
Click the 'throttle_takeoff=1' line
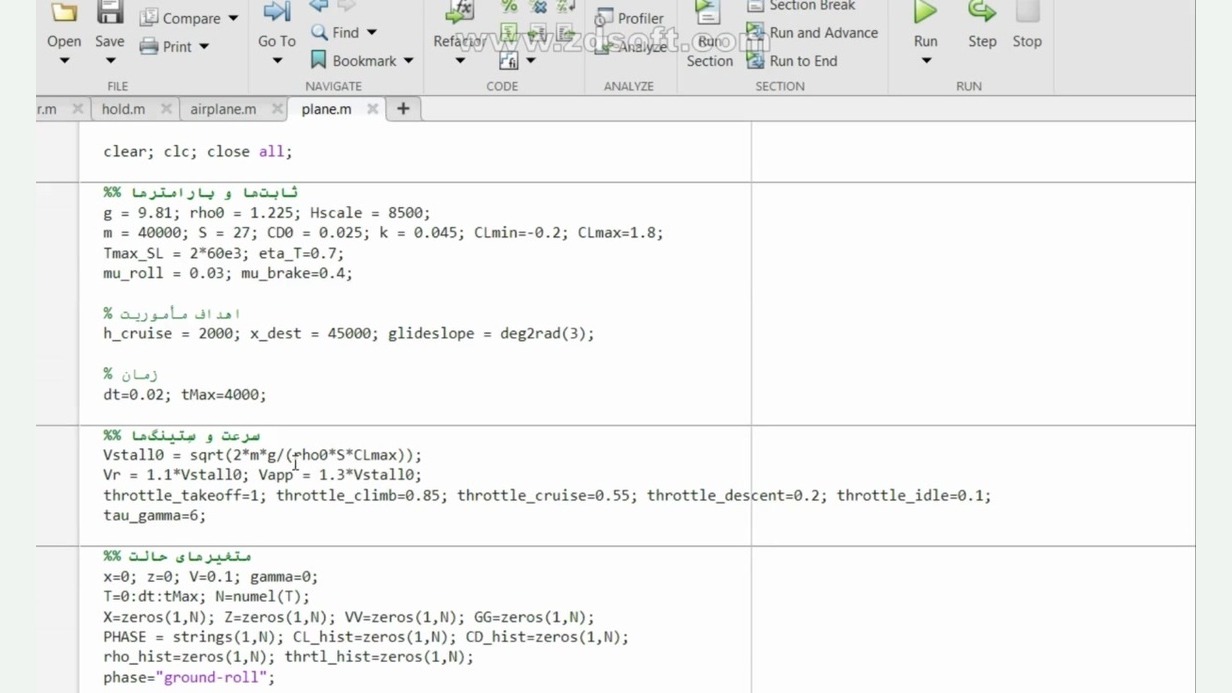pos(547,496)
